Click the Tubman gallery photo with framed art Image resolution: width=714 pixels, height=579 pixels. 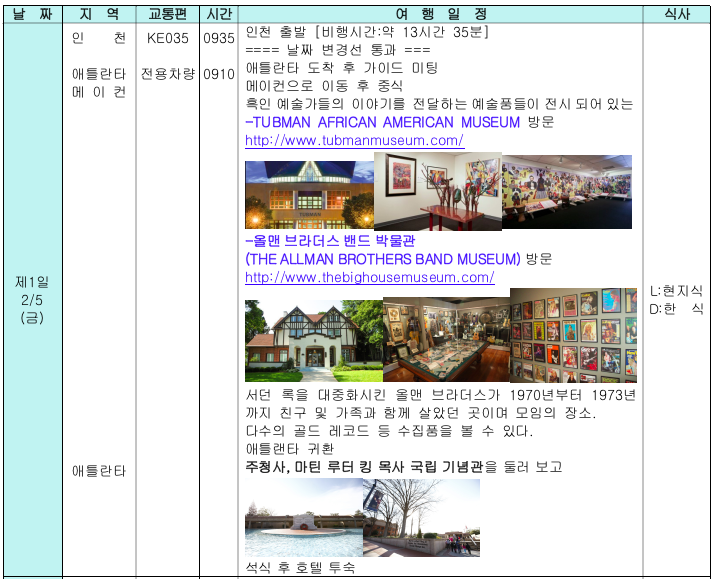point(438,191)
